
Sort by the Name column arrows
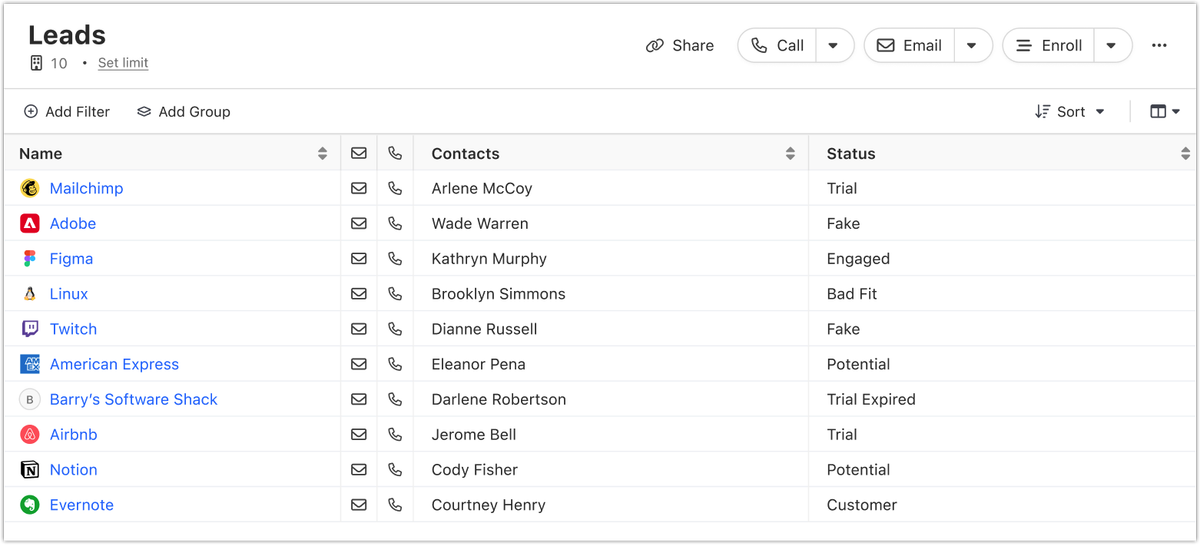coord(322,153)
